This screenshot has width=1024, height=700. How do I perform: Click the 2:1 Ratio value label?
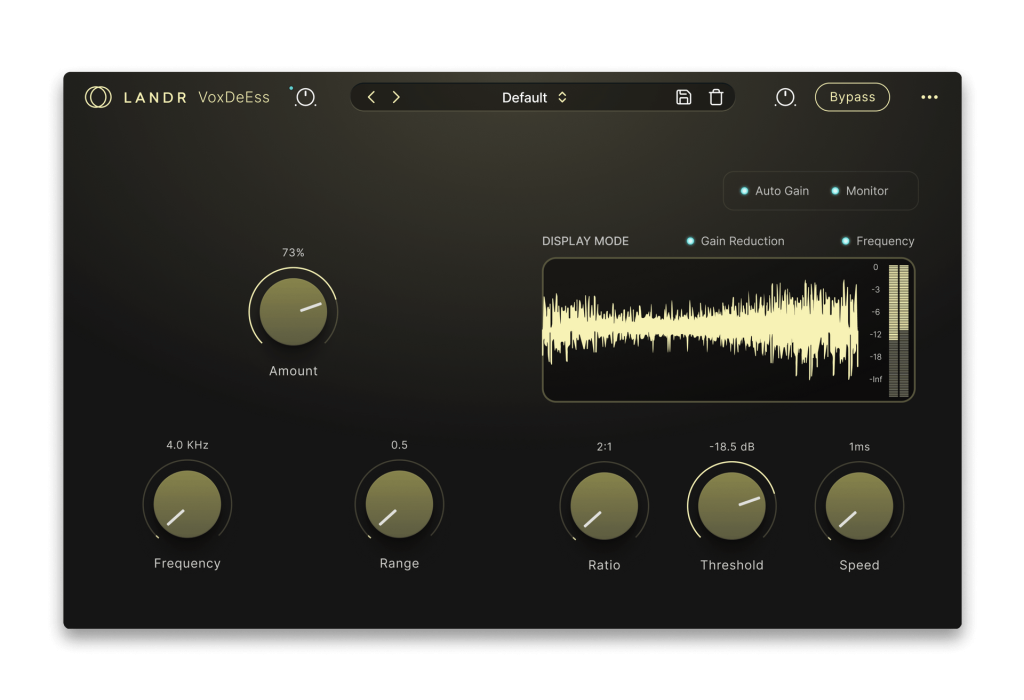[x=604, y=447]
